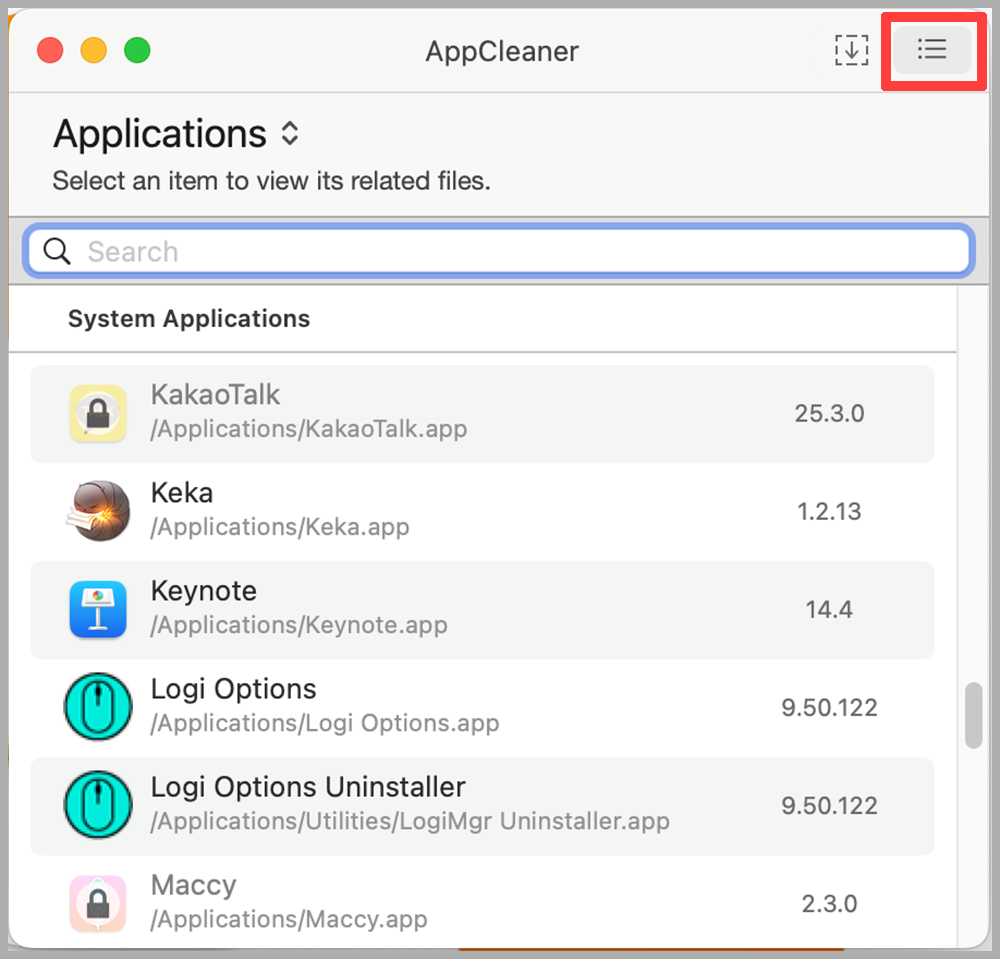Click the green full-screen window button
The height and width of the screenshot is (959, 1000).
point(137,50)
